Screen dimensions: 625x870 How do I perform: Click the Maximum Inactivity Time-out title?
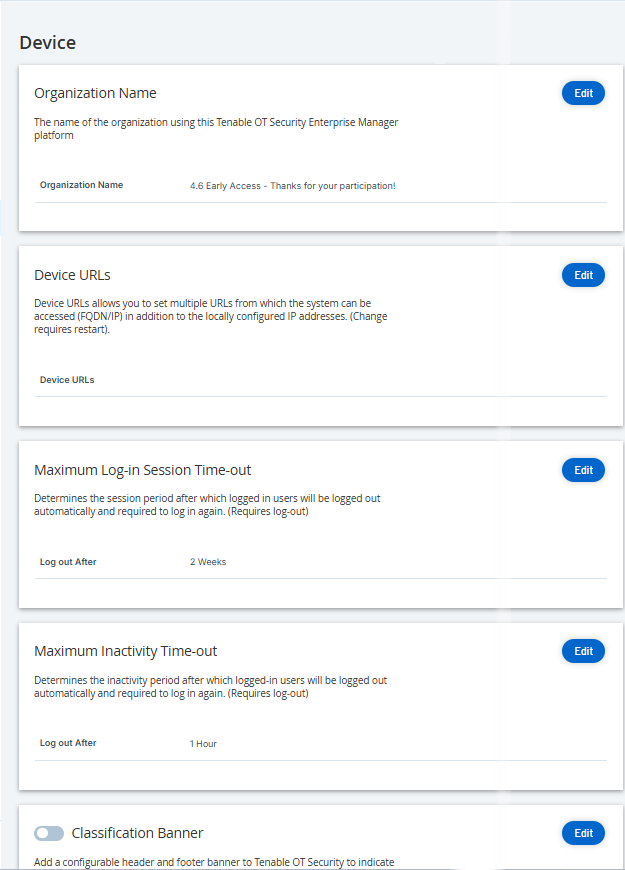[125, 651]
